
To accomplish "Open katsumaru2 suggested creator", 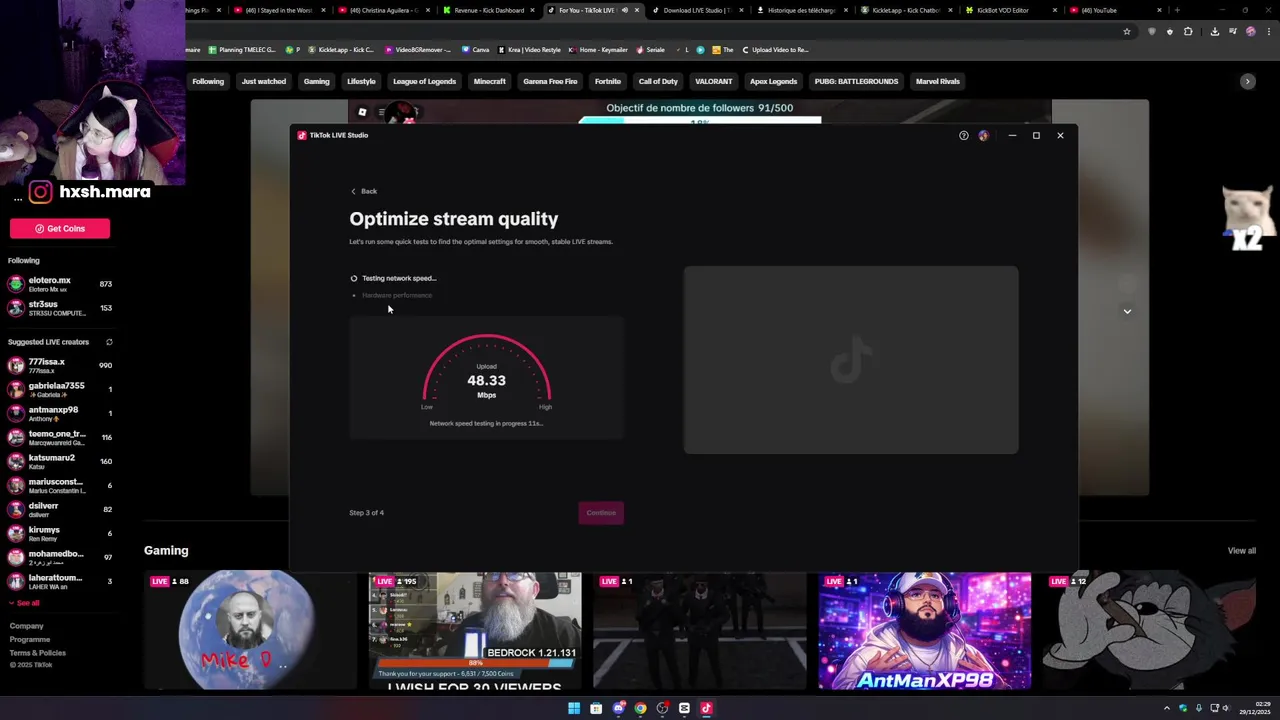I will [x=60, y=462].
